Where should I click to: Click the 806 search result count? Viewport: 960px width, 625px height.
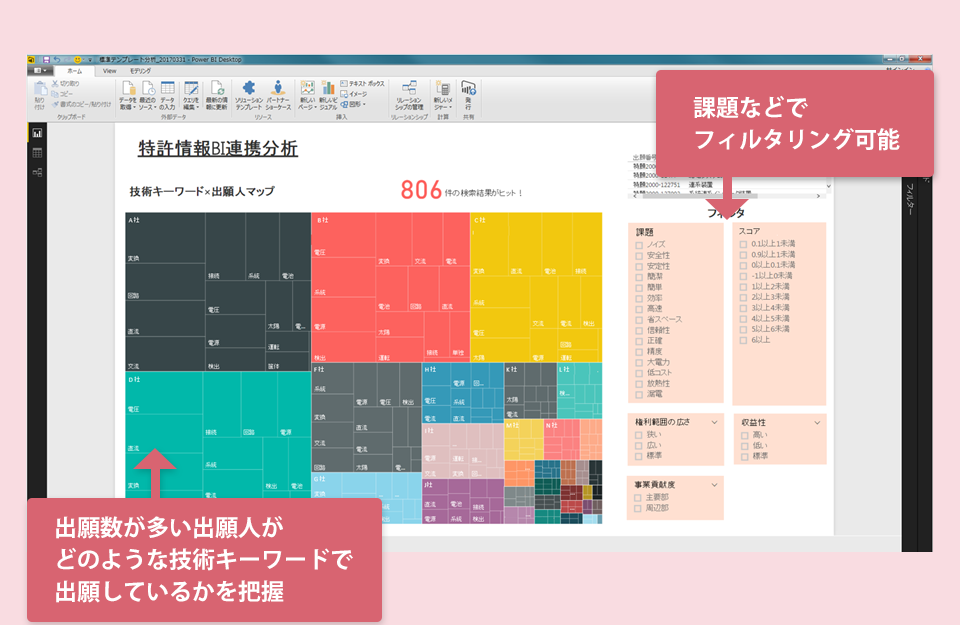(x=421, y=190)
